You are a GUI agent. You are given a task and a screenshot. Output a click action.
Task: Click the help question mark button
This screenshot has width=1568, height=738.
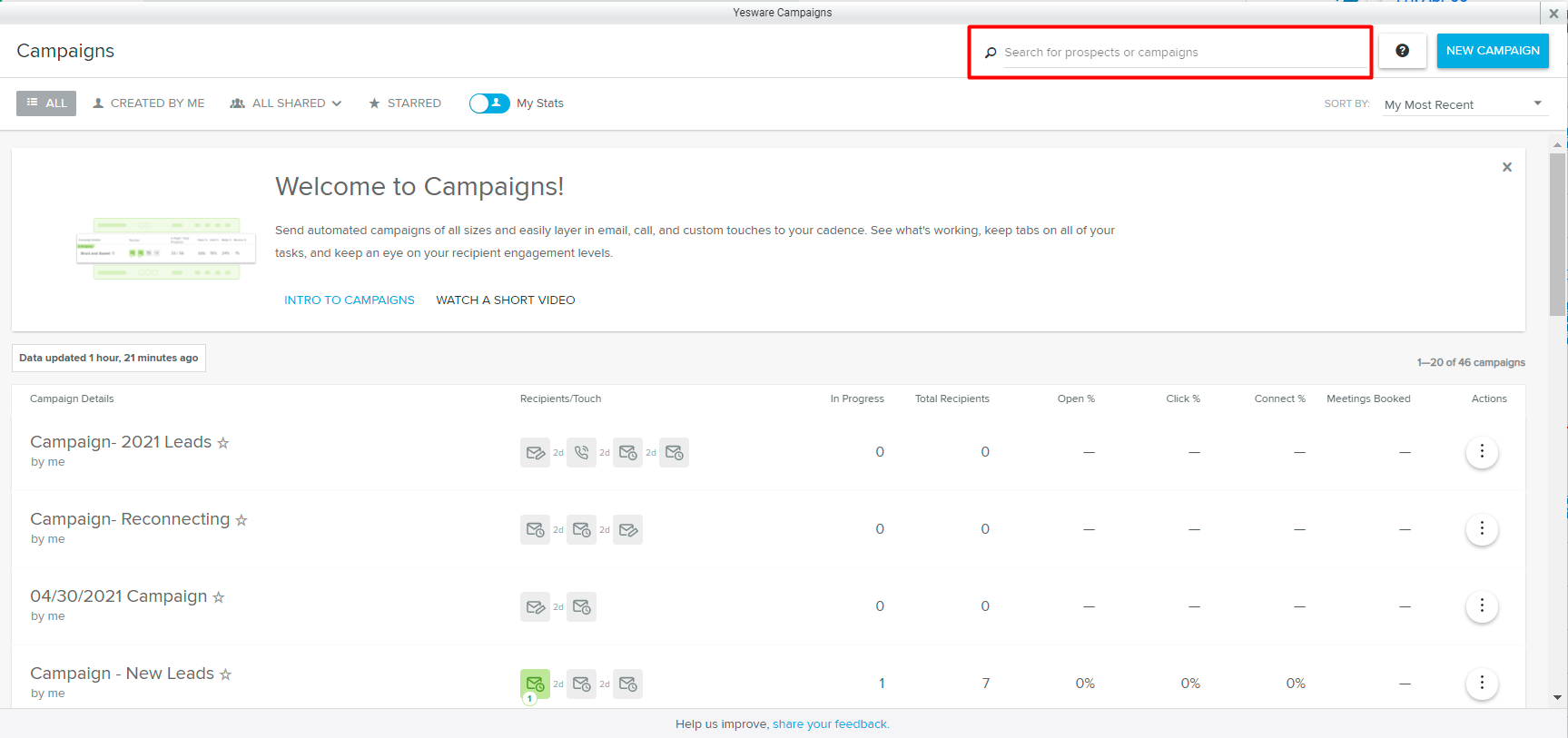click(x=1403, y=51)
